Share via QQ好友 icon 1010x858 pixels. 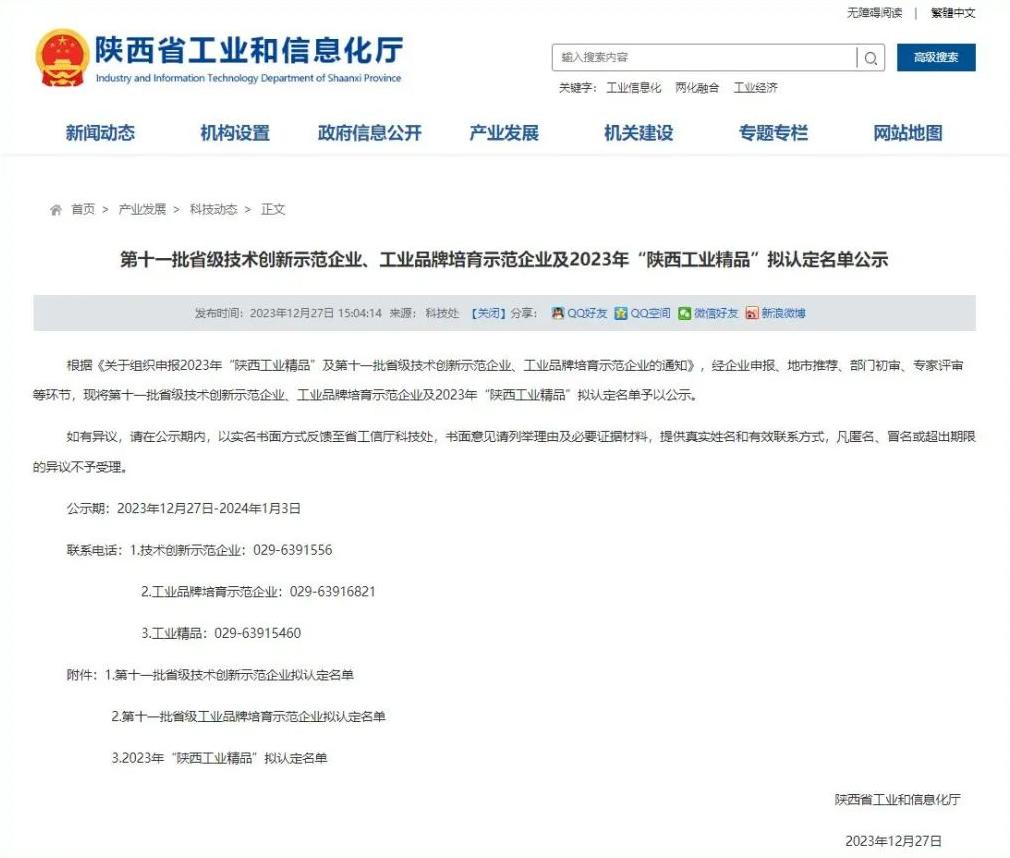point(558,313)
